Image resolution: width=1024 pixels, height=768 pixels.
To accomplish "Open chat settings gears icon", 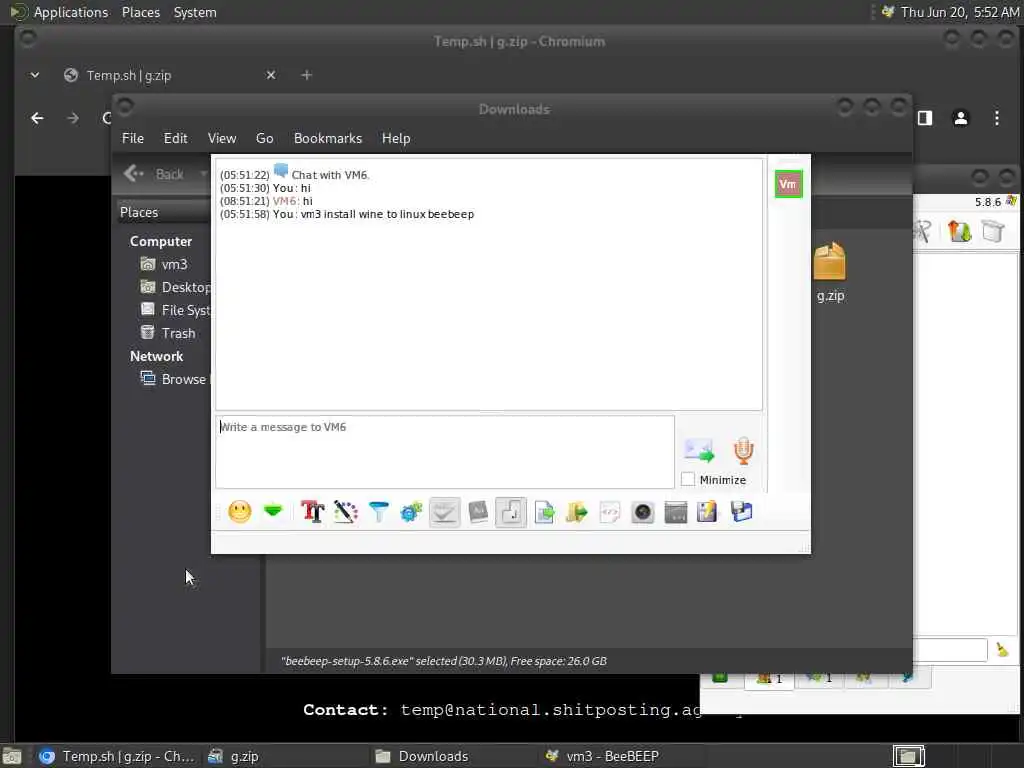I will [x=411, y=511].
